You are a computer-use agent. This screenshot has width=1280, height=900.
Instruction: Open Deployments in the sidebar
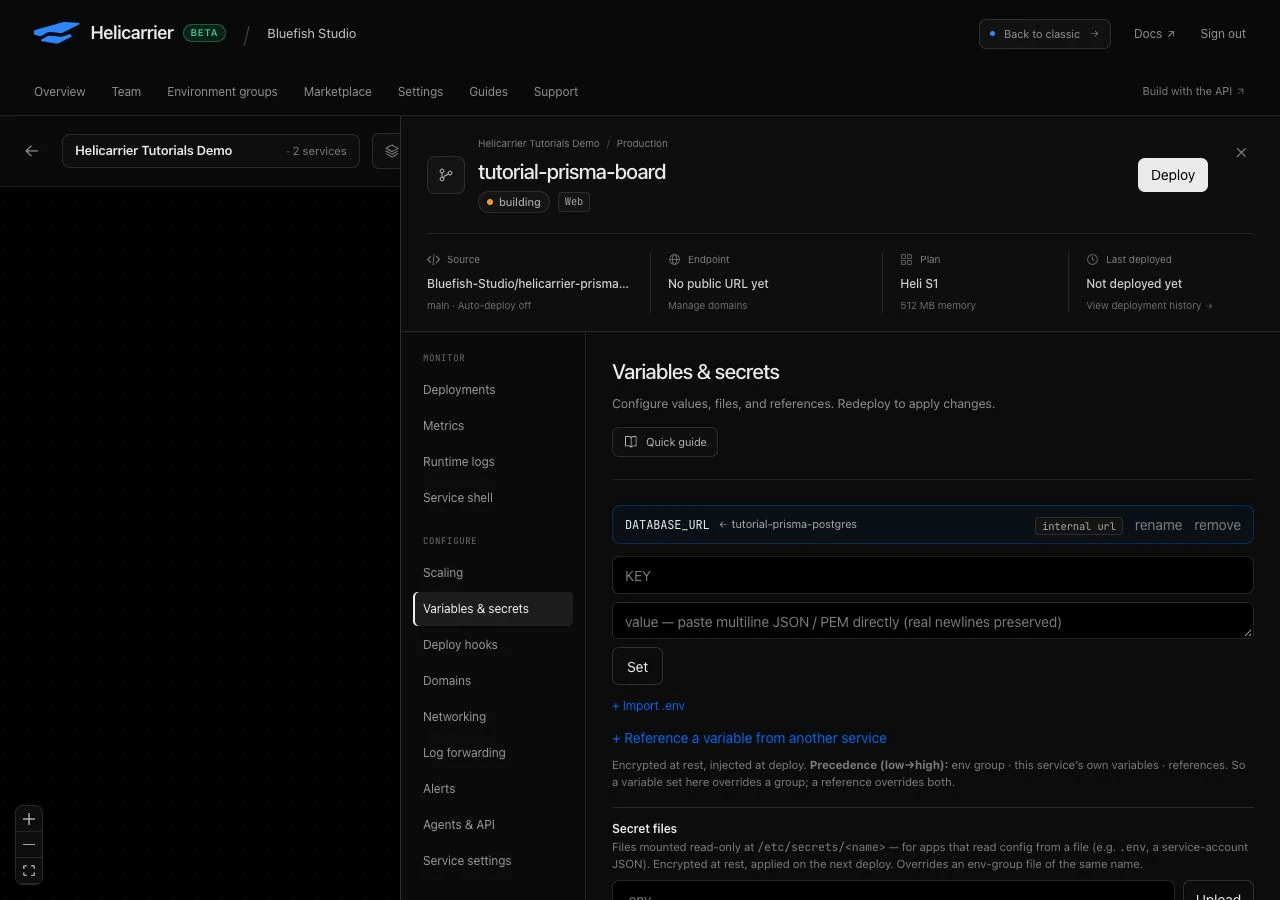click(x=459, y=390)
